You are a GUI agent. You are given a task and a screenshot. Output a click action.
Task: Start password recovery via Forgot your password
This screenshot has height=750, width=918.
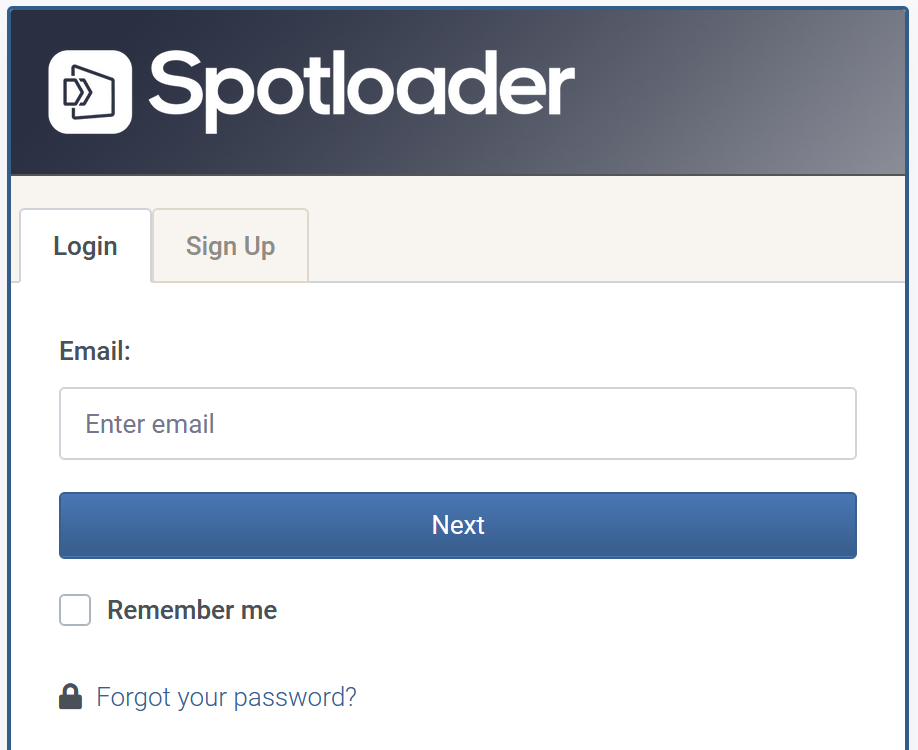(226, 697)
